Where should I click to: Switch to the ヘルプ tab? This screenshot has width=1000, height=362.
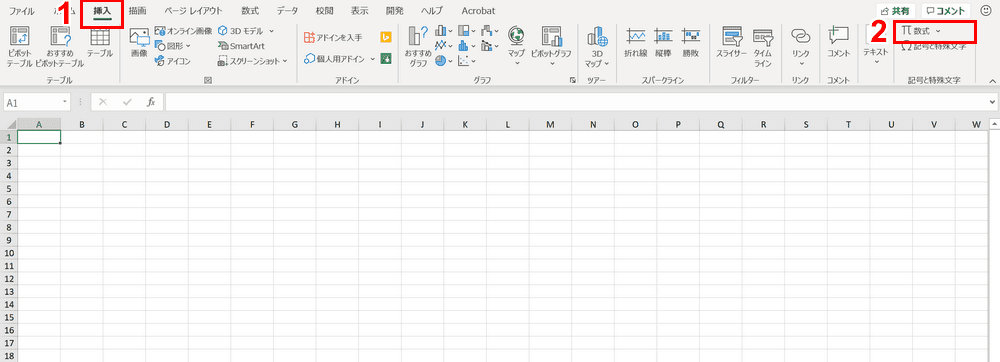pyautogui.click(x=431, y=11)
